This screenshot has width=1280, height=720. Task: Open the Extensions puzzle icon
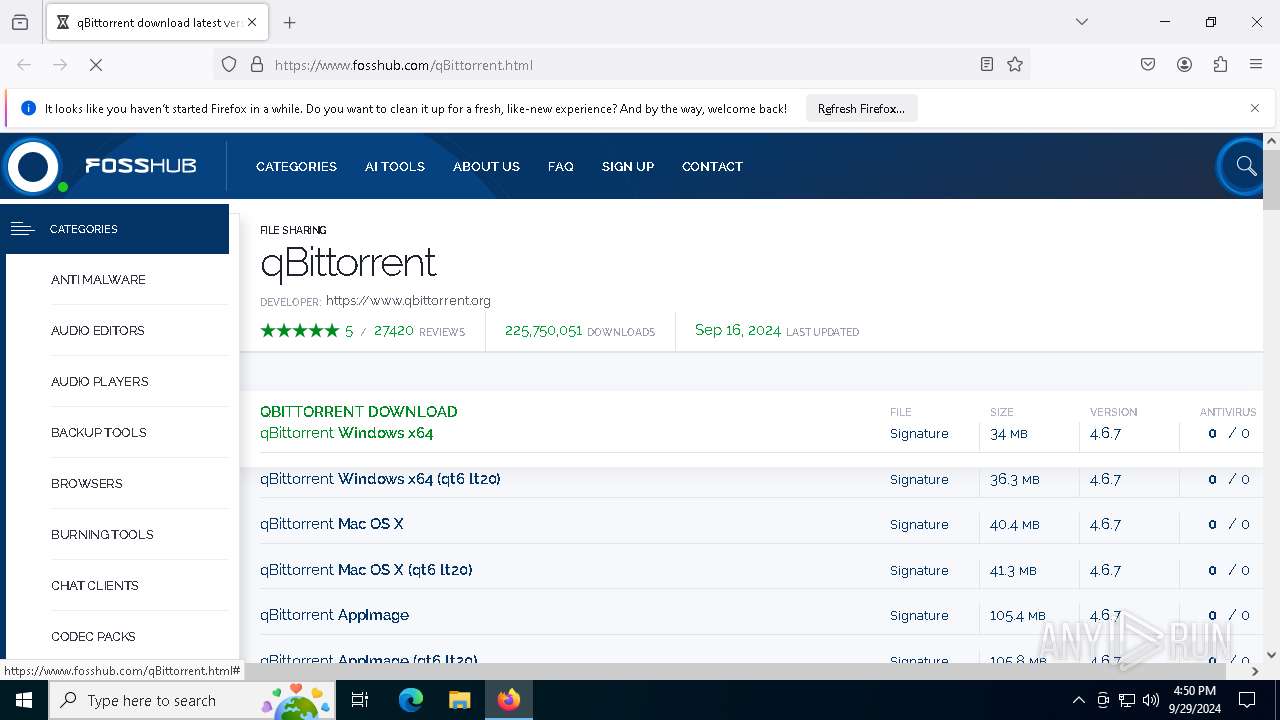point(1220,65)
